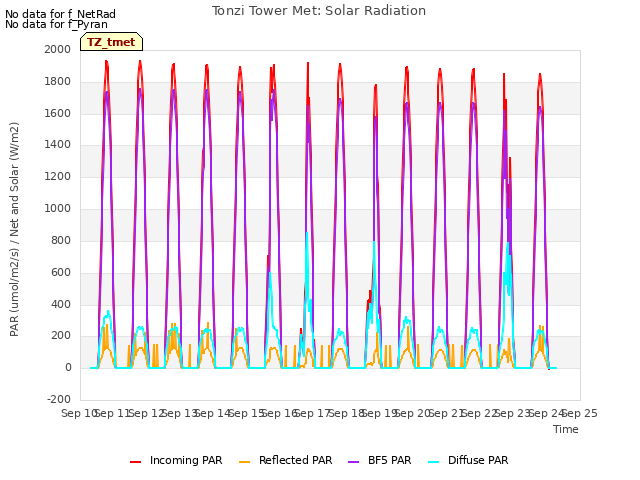Click the red Incoming PAR legend swatch
Screen dimensions: 640x480
tap(136, 462)
